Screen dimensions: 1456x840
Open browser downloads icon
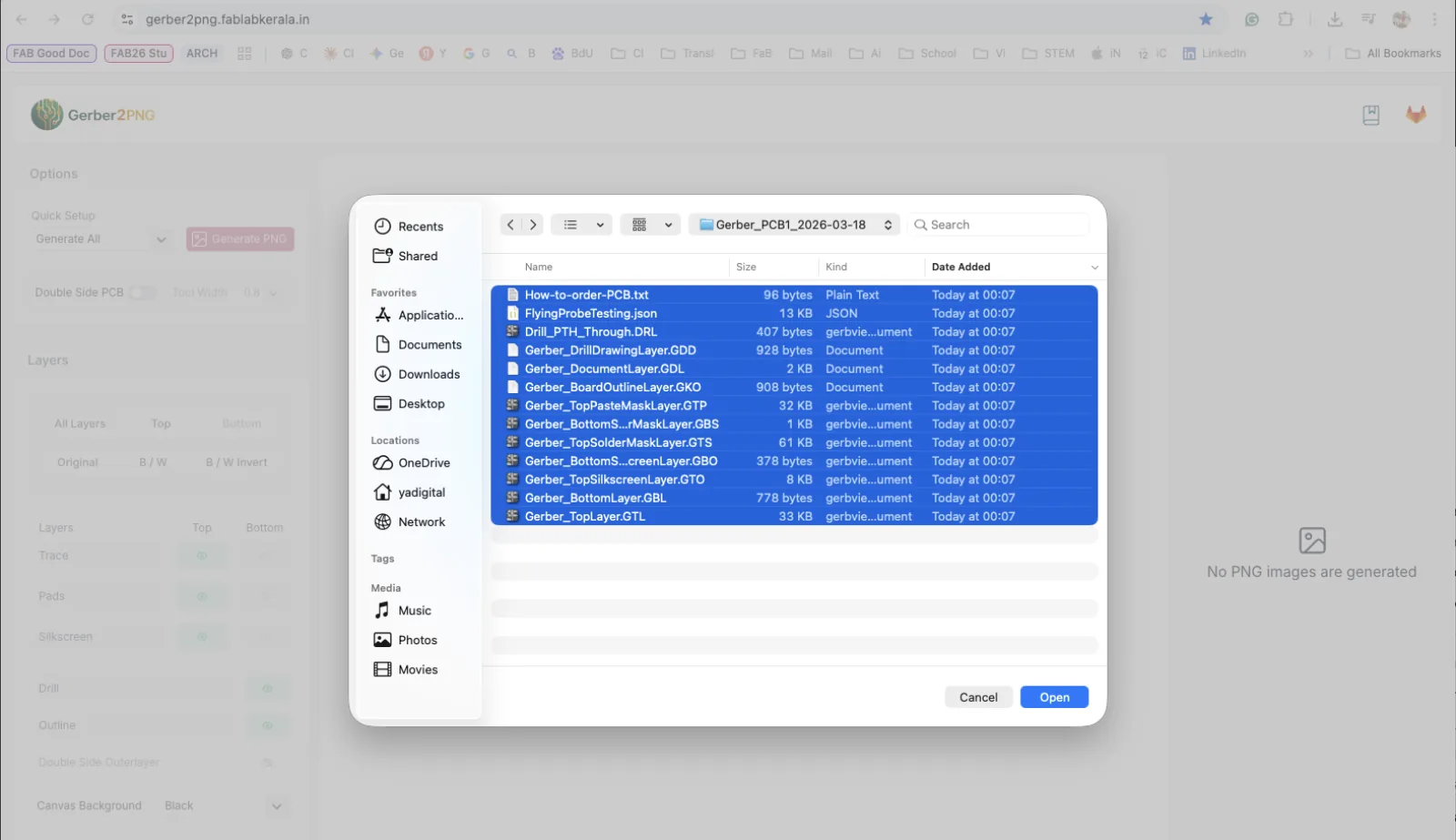point(1335,19)
